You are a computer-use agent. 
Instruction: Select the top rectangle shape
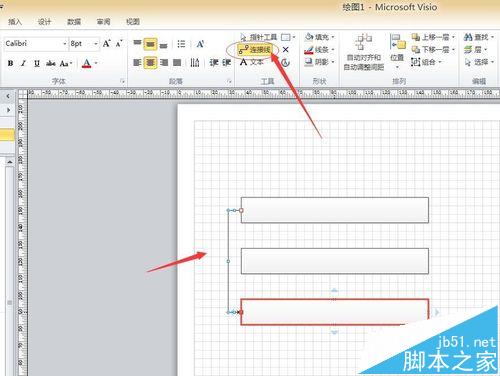click(x=335, y=210)
